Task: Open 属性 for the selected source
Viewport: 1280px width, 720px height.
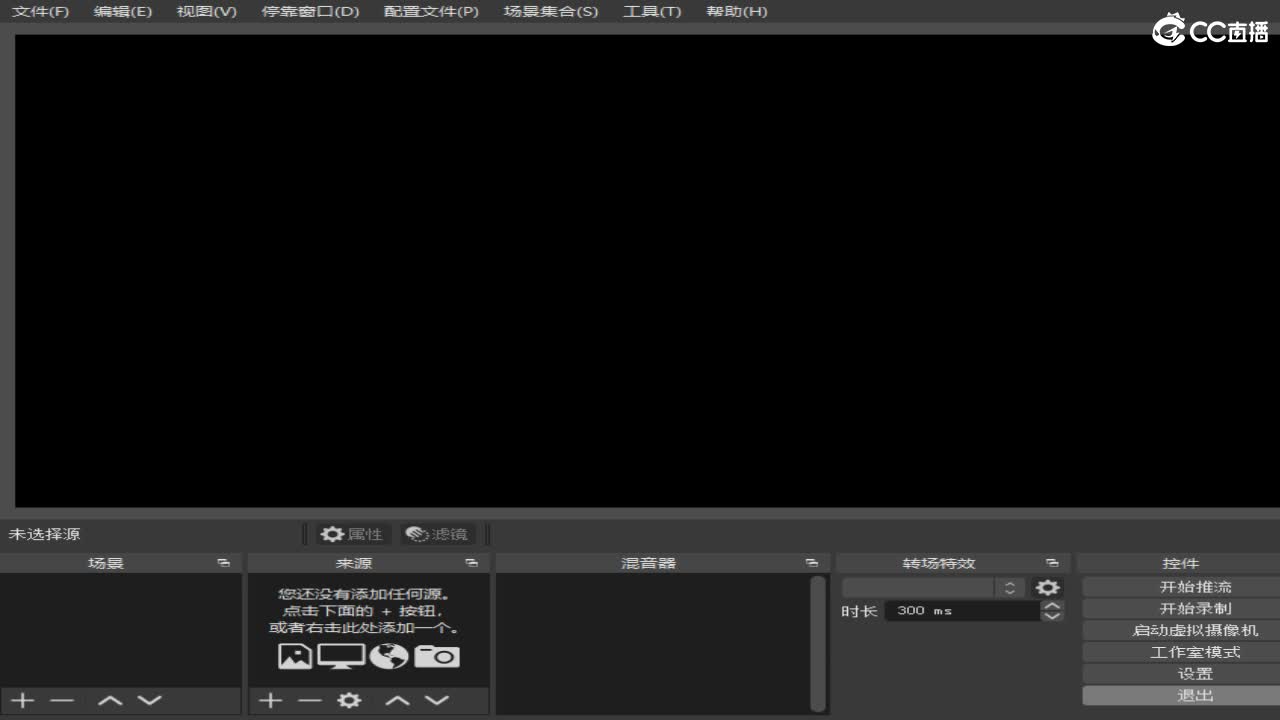Action: coord(351,534)
